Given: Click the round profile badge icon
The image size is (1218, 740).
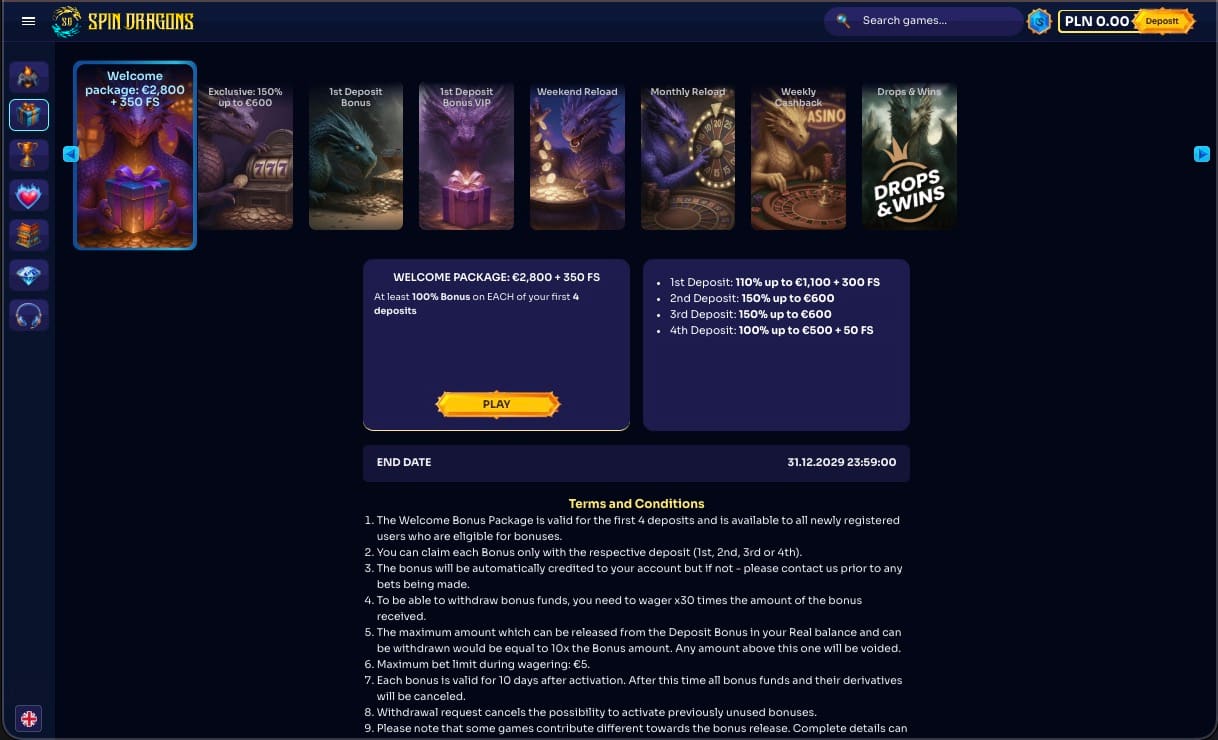Looking at the screenshot, I should (x=1040, y=21).
